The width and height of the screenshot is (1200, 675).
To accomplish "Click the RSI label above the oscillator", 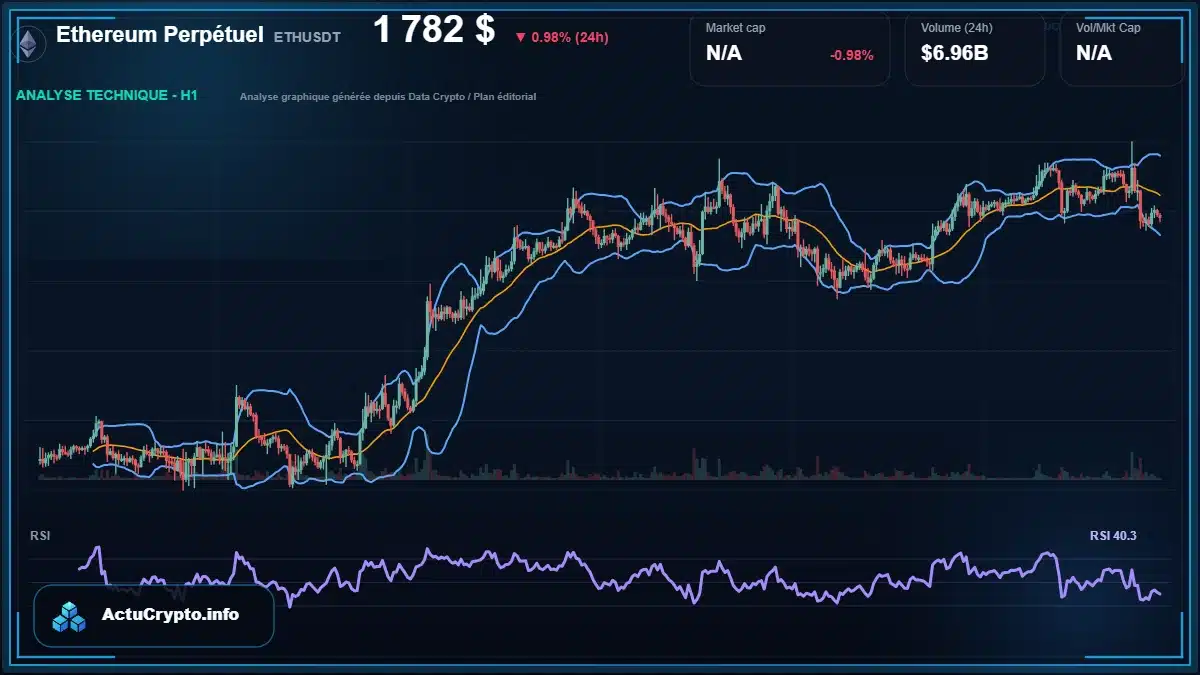I will pos(41,536).
